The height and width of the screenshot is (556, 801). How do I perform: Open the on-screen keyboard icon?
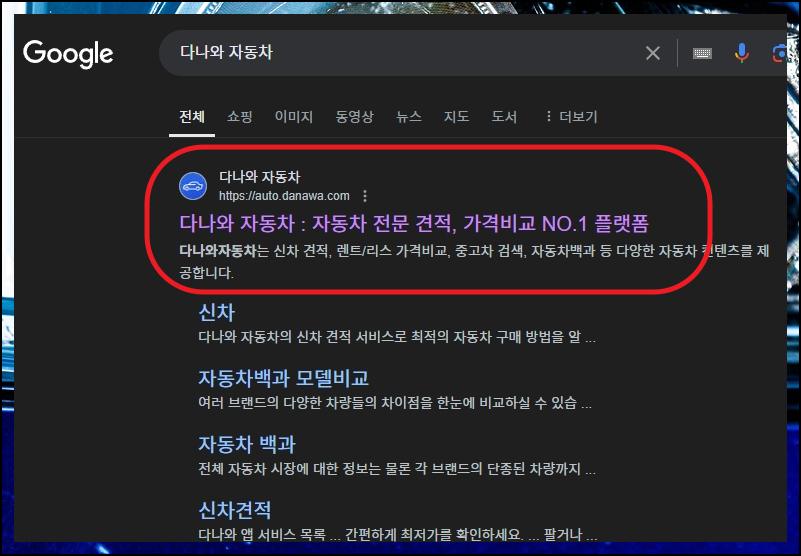(x=702, y=53)
